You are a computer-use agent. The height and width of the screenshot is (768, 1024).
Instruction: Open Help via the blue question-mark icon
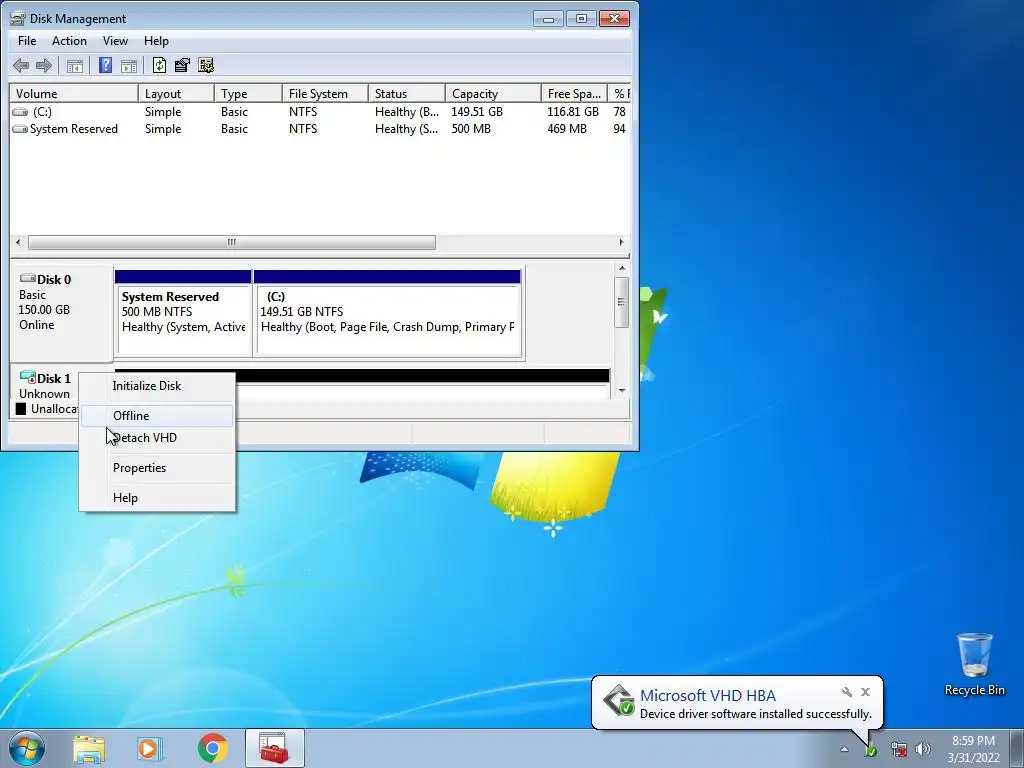pos(105,65)
